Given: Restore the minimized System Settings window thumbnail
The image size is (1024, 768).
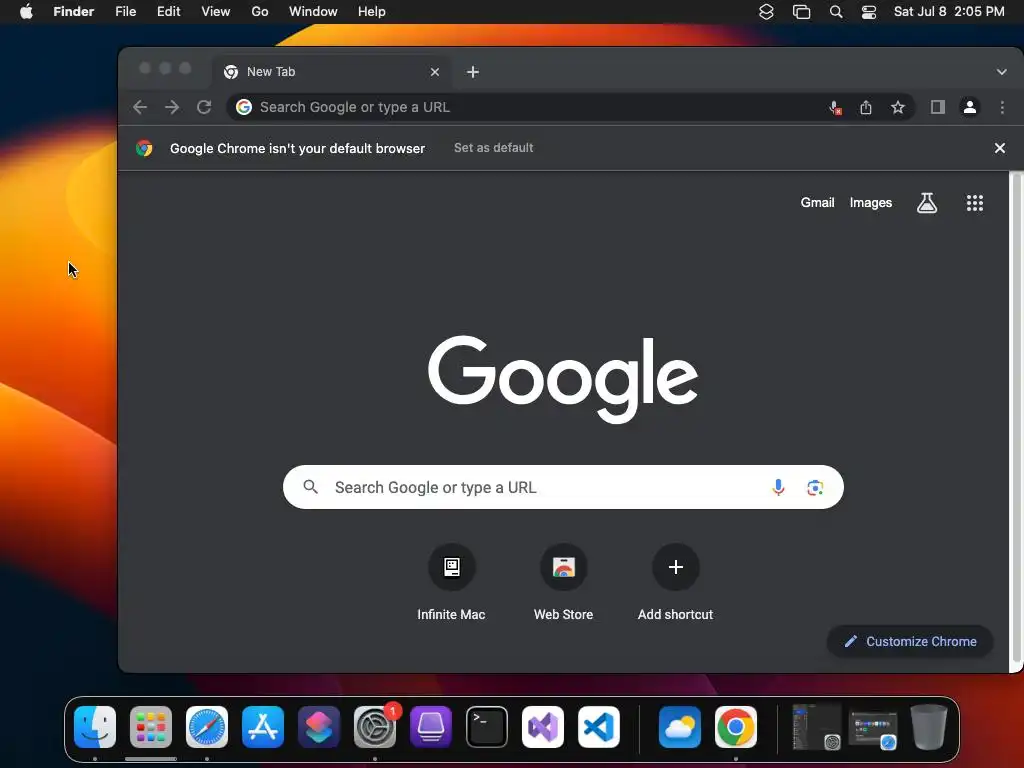Looking at the screenshot, I should (816, 727).
